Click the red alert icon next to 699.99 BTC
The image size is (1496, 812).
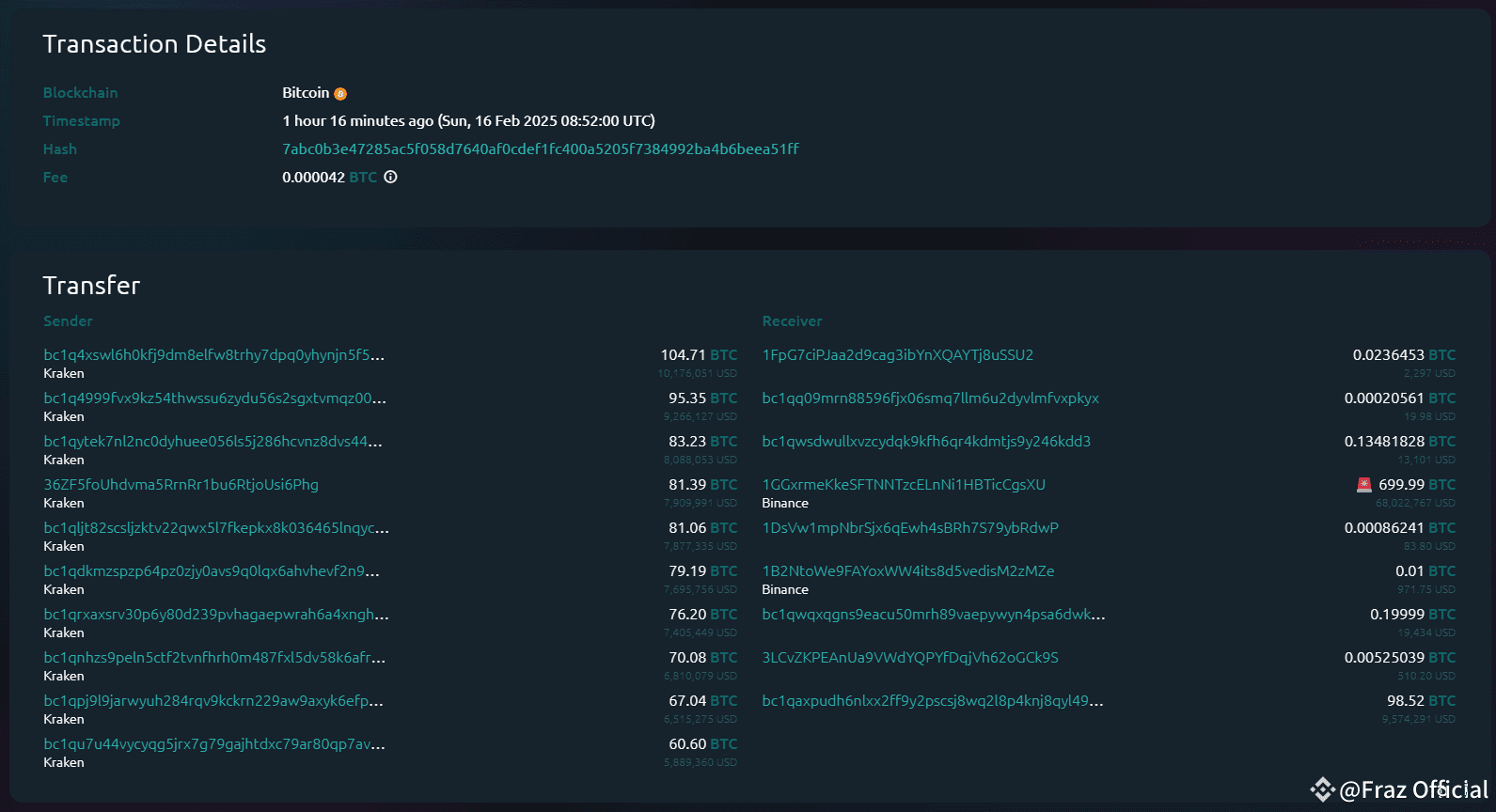click(x=1364, y=485)
